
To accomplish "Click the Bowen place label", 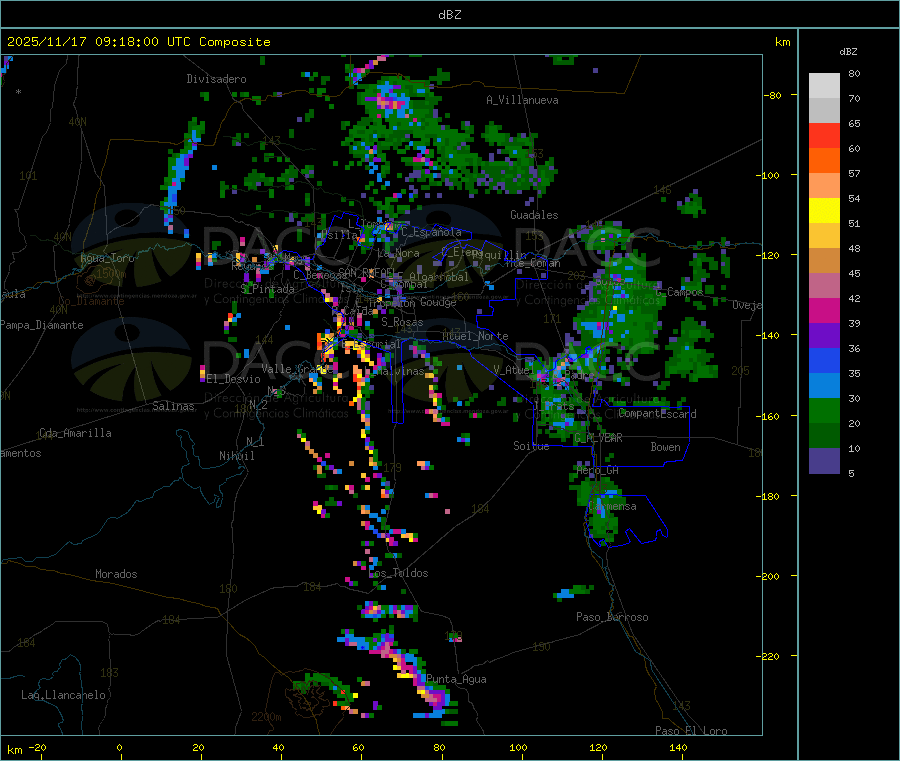I will (665, 447).
